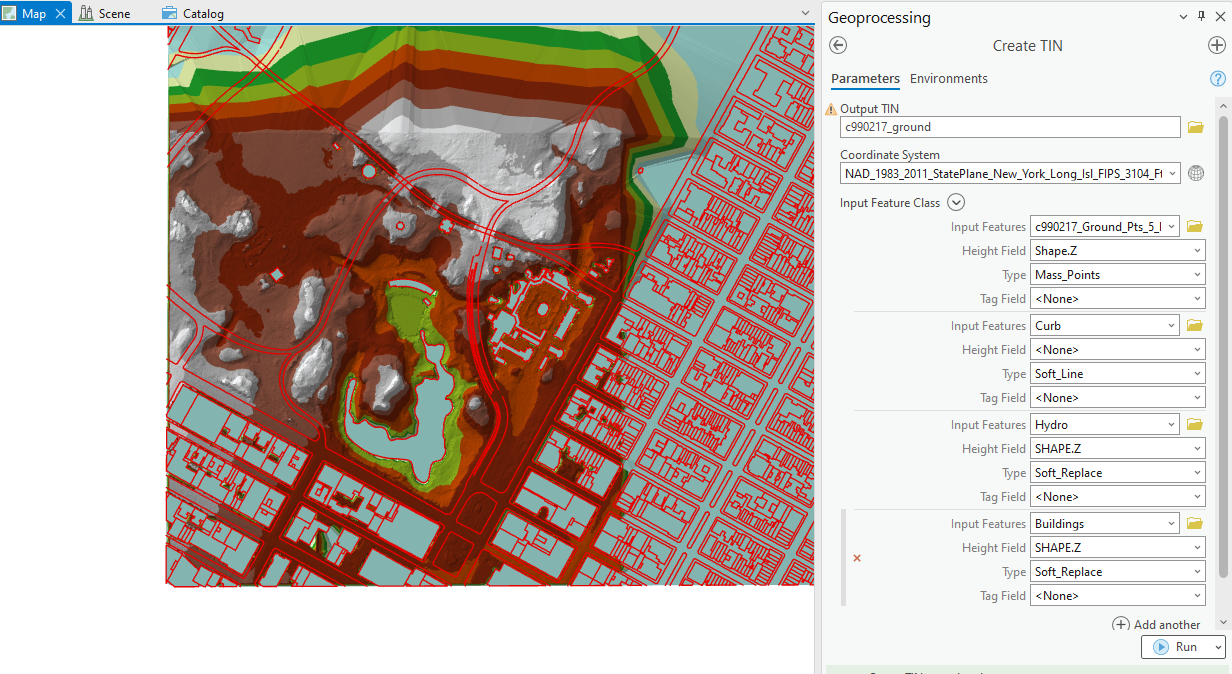Click the back arrow in Geoprocessing pane
Viewport: 1232px width, 674px height.
tap(838, 45)
